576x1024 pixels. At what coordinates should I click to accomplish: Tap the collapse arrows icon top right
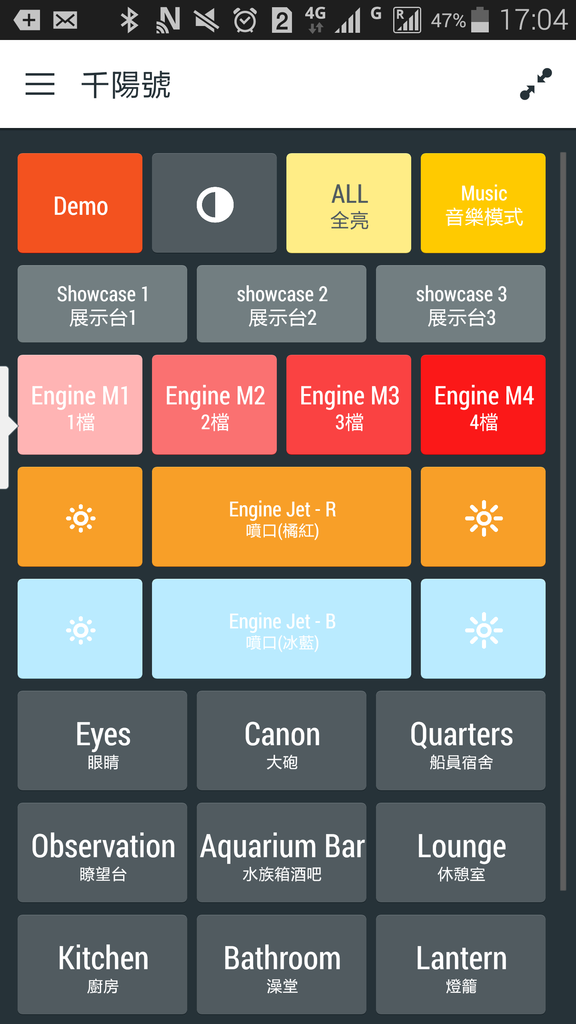(536, 84)
